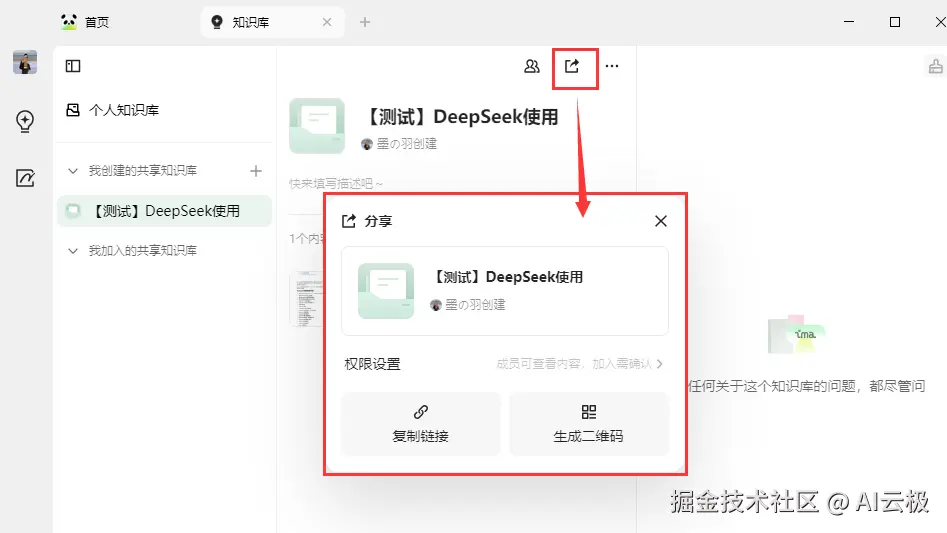Create new shared knowledge base with plus
The image size is (947, 533).
tap(256, 171)
